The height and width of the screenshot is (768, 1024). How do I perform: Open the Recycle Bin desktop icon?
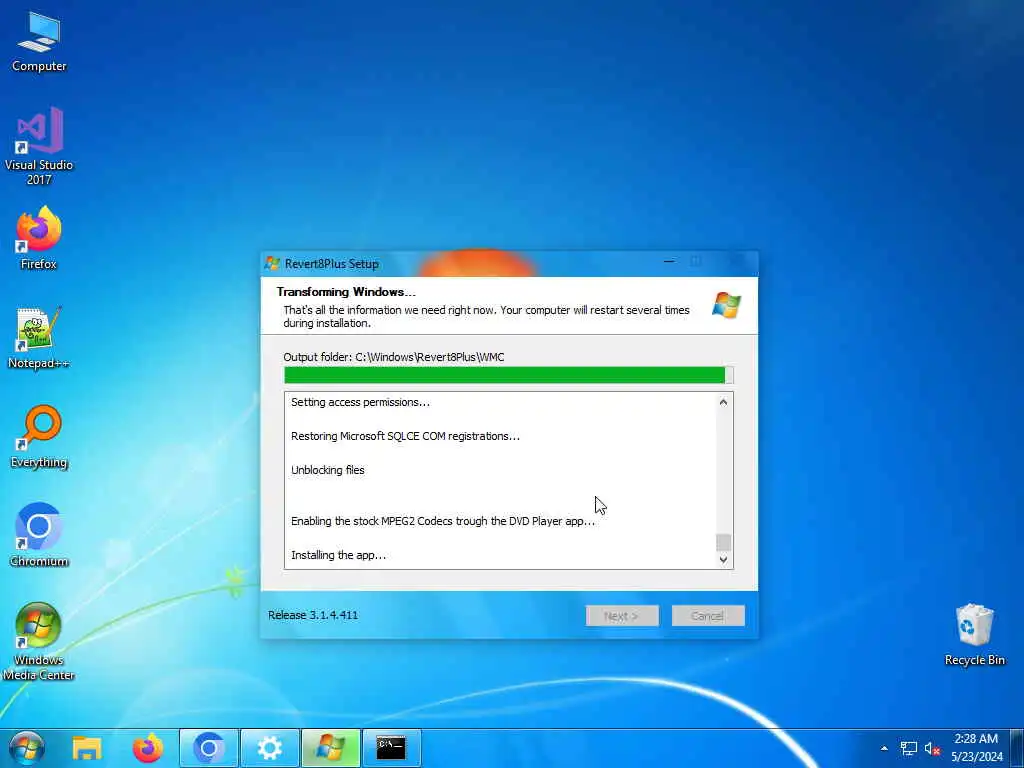coord(974,635)
